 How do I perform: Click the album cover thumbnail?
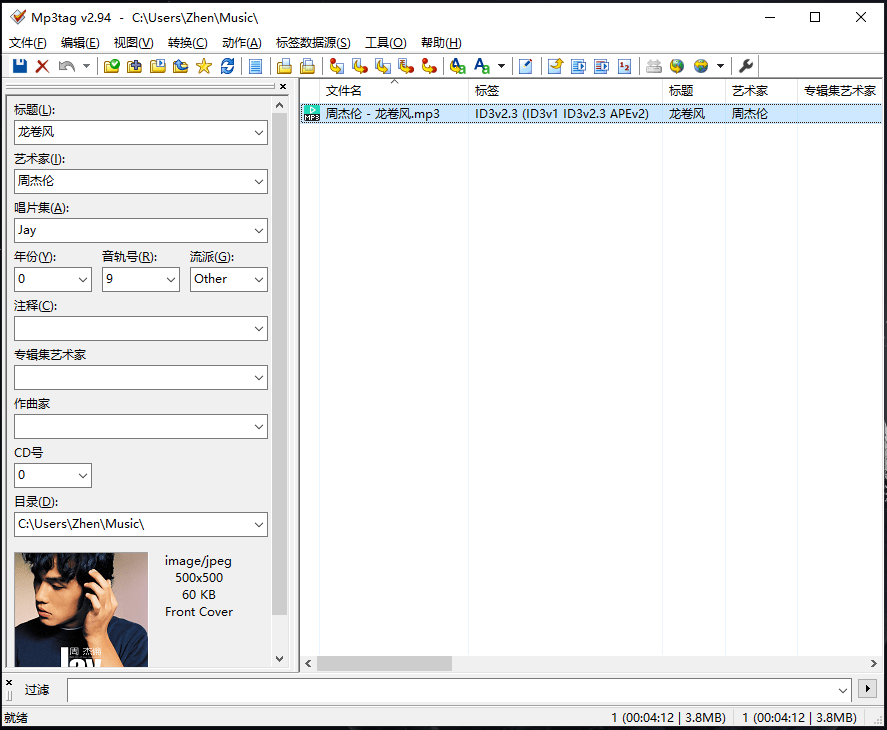[80, 607]
